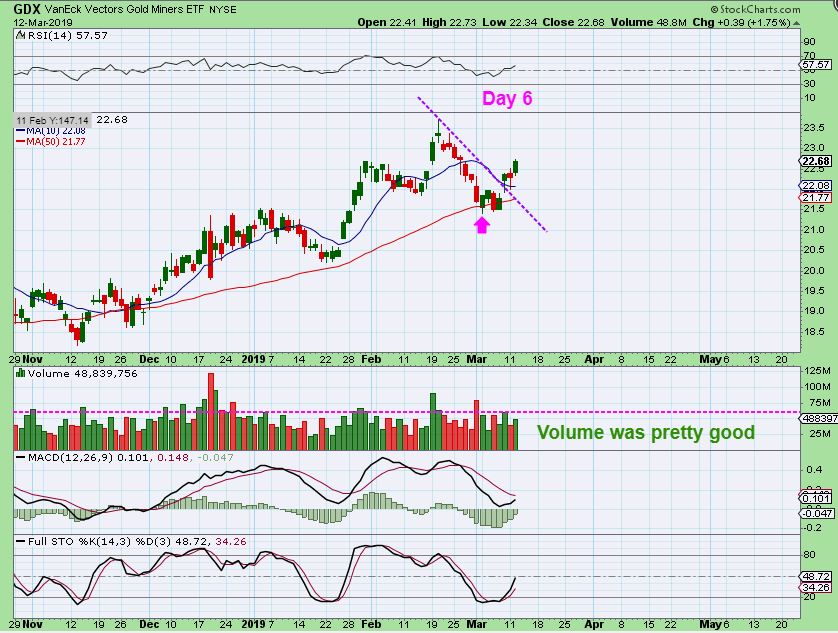Click Apr on the price chart date axis
Screen dimensions: 838x633
[x=594, y=359]
